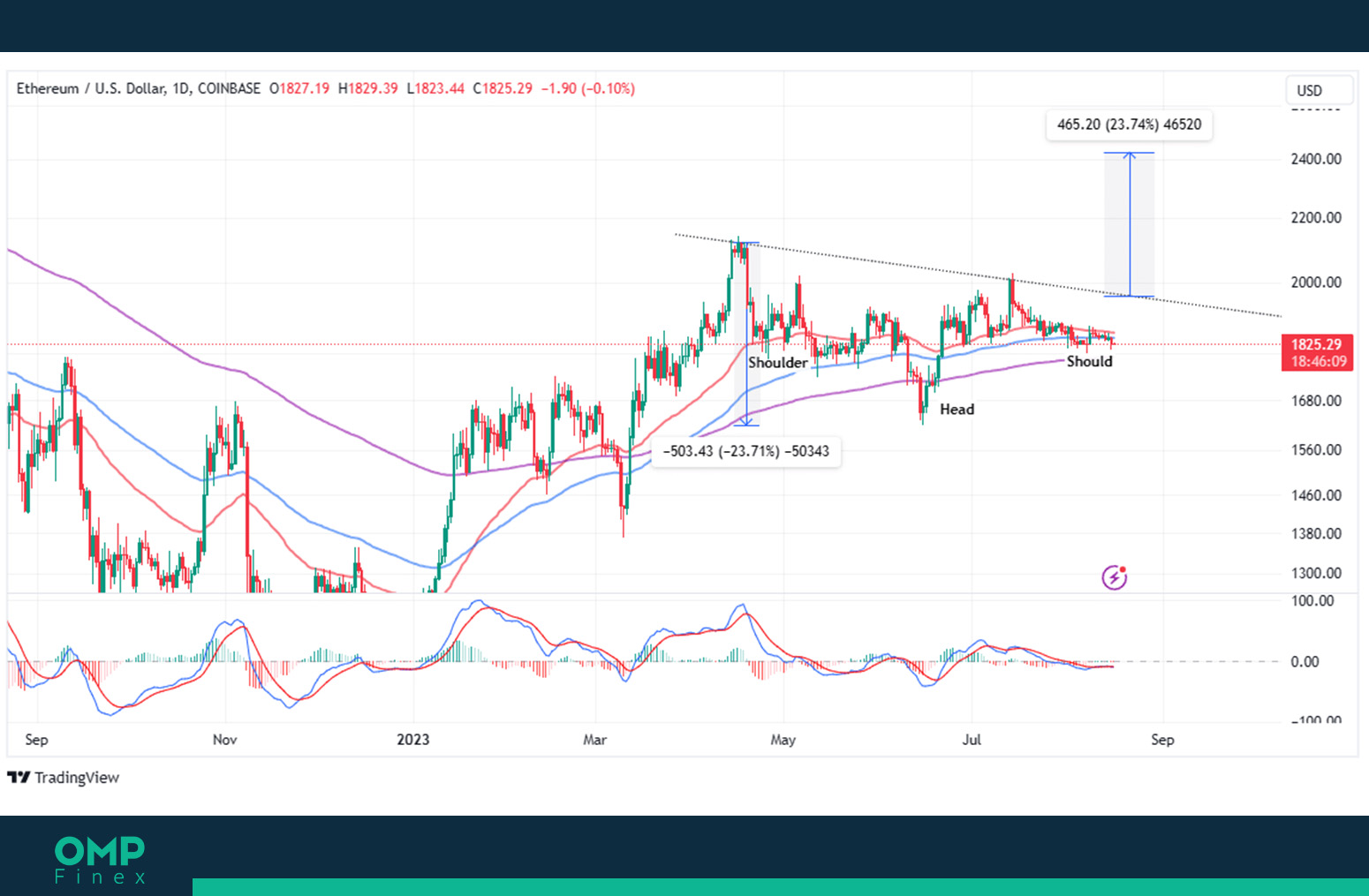Select the Head annotation text
The image size is (1369, 896).
tap(957, 410)
